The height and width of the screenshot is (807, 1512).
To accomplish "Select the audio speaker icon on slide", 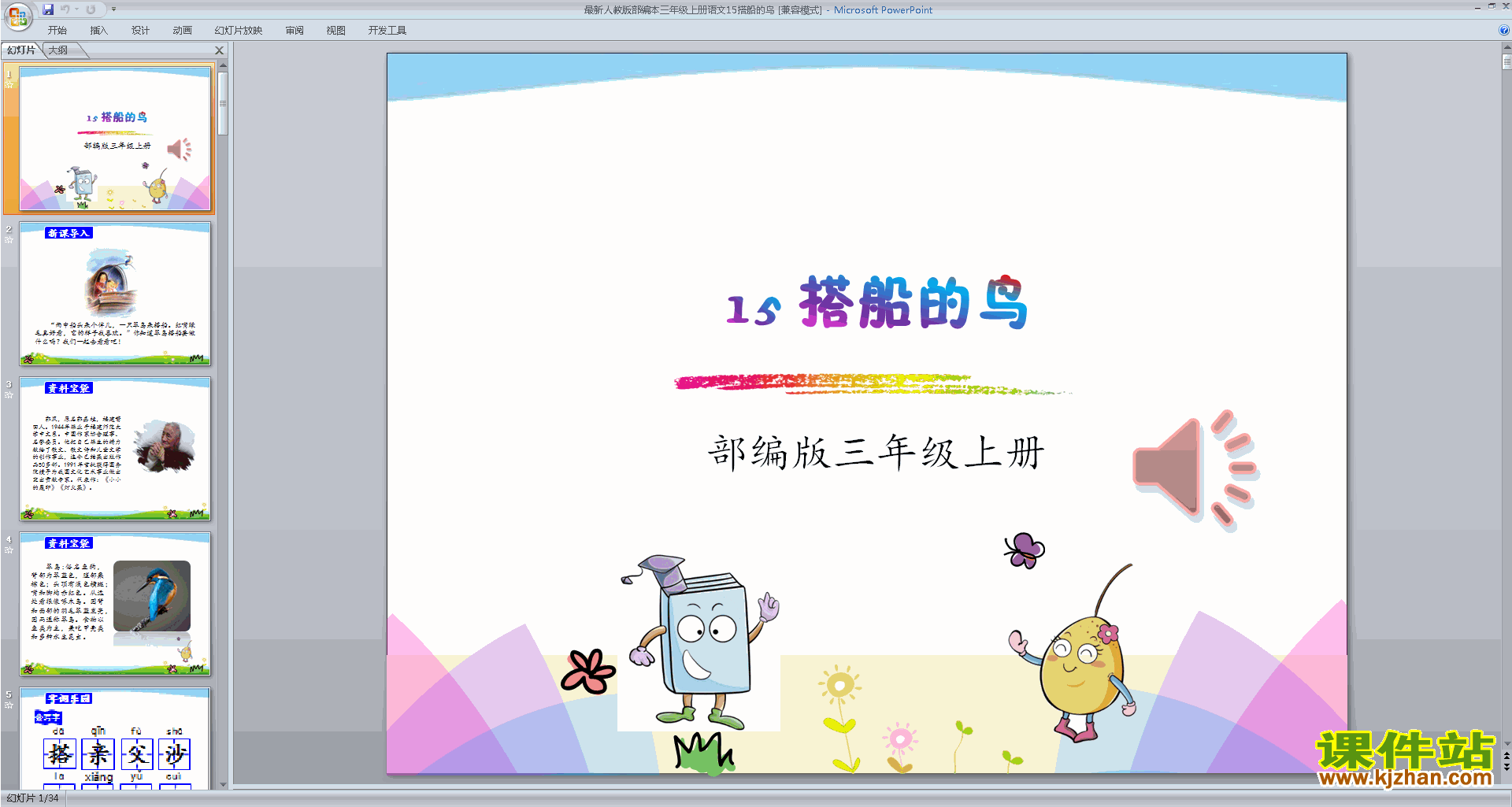I will click(x=1195, y=470).
